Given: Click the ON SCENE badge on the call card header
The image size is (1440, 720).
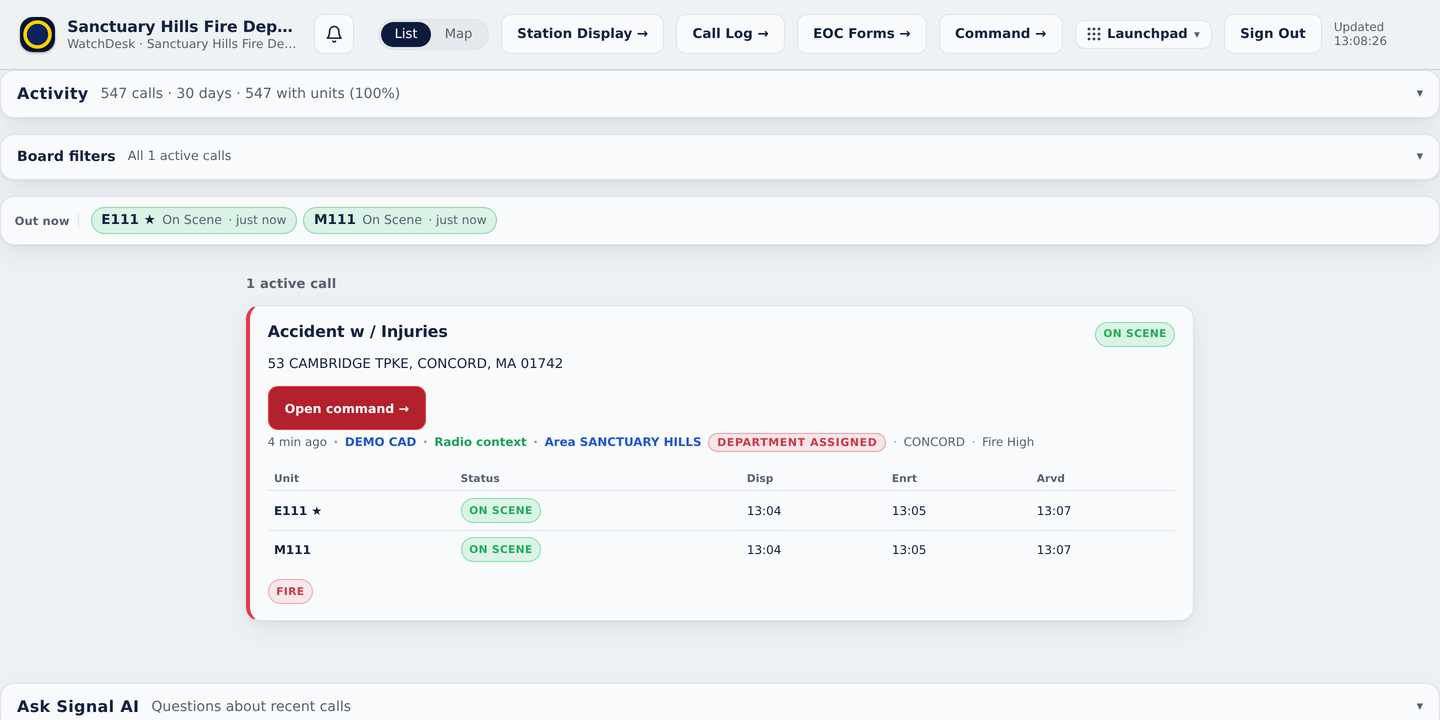Looking at the screenshot, I should [x=1135, y=334].
